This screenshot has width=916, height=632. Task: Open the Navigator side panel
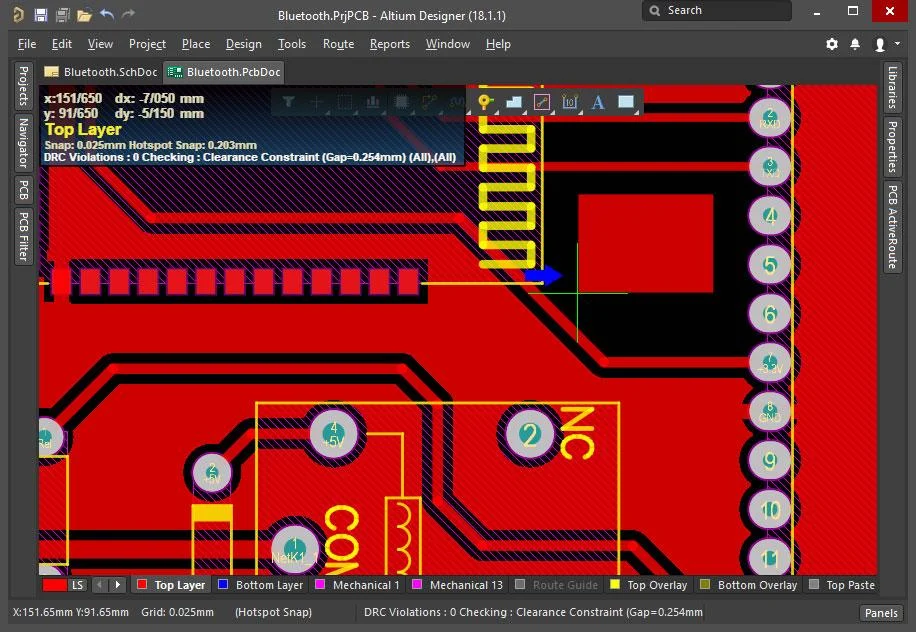[23, 143]
